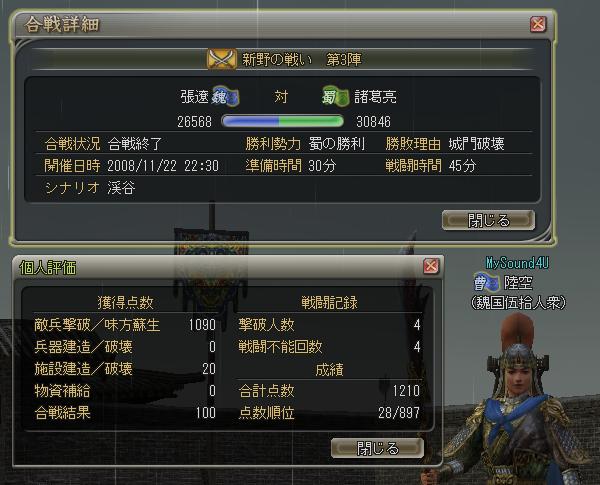Click the 合計点数 1210 total row

(x=329, y=391)
